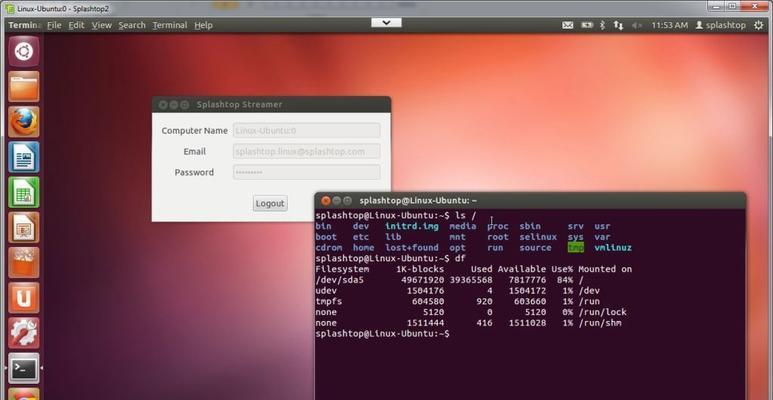Viewport: 773px width, 400px height.
Task: Close the Splashtop Streamer window
Action: pos(163,105)
